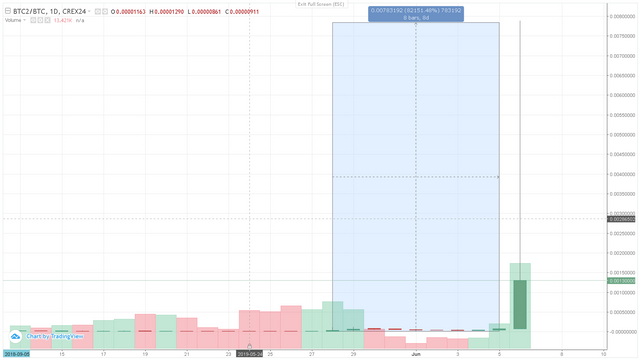The width and height of the screenshot is (640, 360).
Task: Select the blue measurement tooltip label
Action: click(x=416, y=14)
